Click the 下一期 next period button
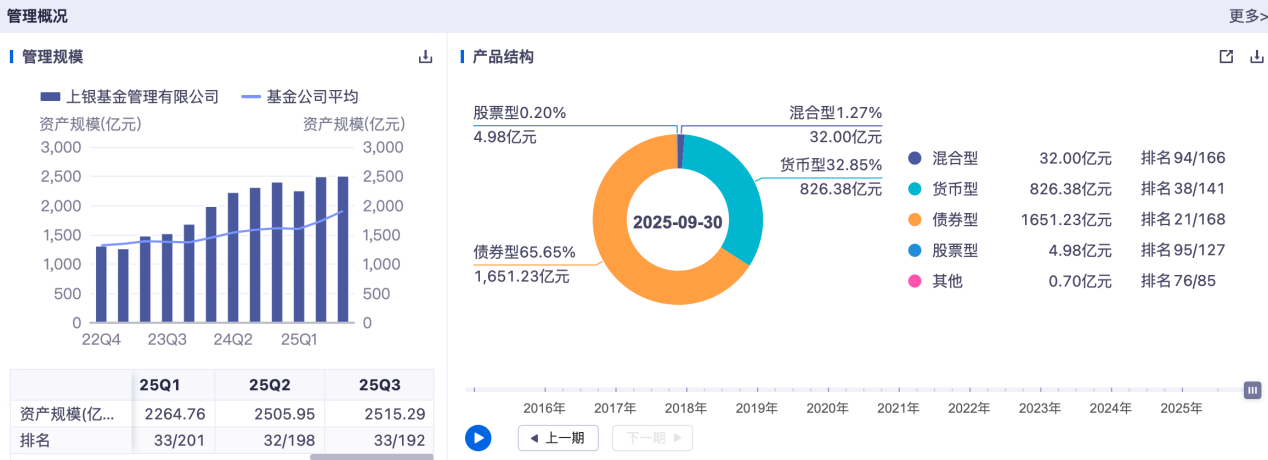Viewport: 1268px width, 460px height. 652,438
